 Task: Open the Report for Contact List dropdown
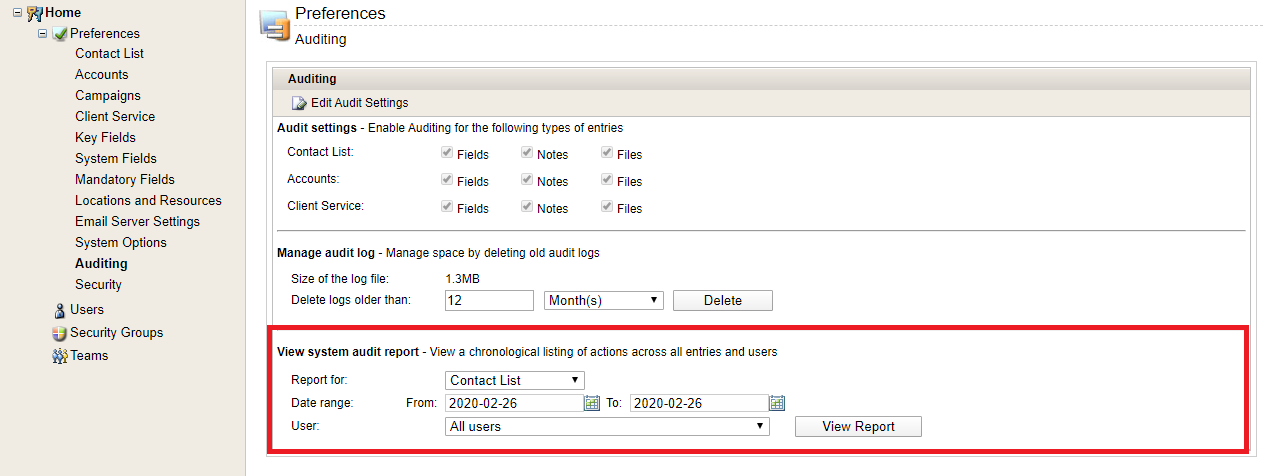click(514, 380)
